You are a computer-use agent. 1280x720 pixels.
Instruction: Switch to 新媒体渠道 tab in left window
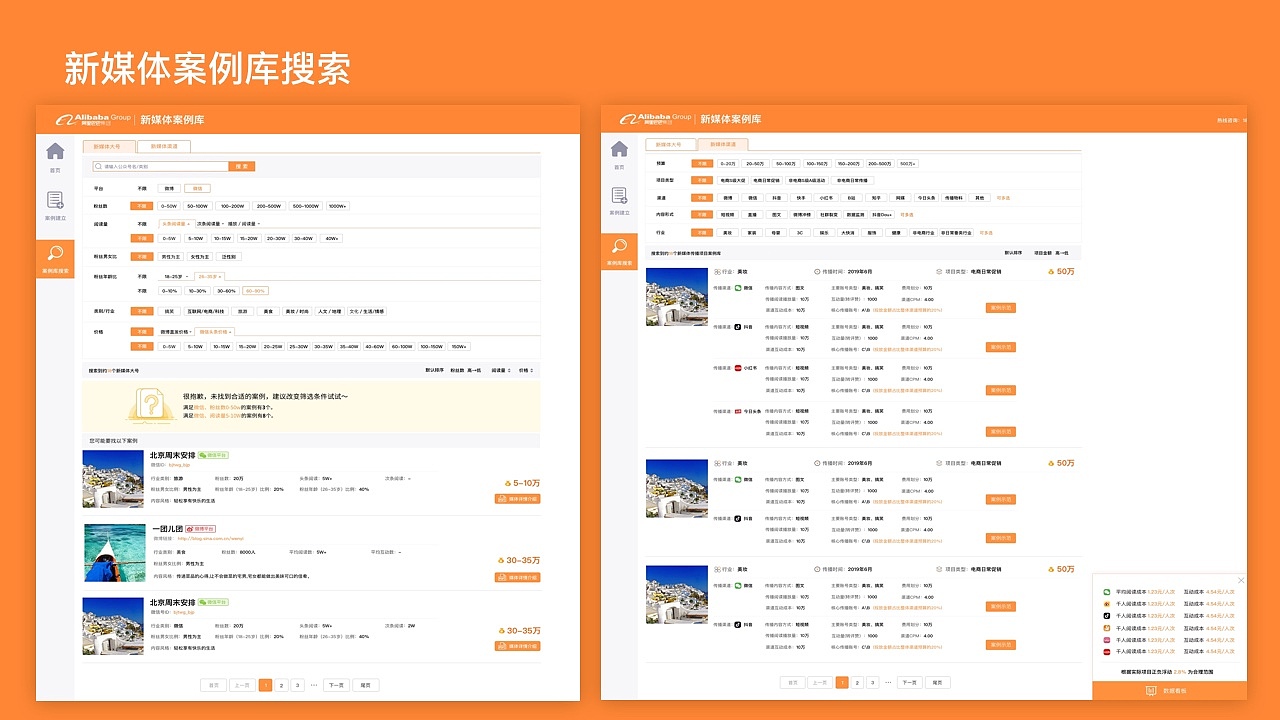pos(164,146)
